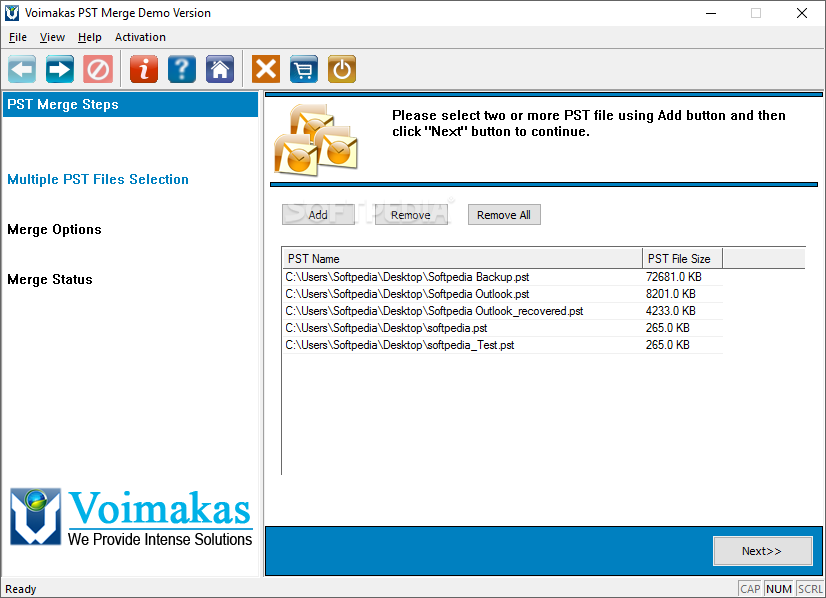Click the Voimakas app icon in title bar
This screenshot has width=826, height=598.
(x=12, y=13)
